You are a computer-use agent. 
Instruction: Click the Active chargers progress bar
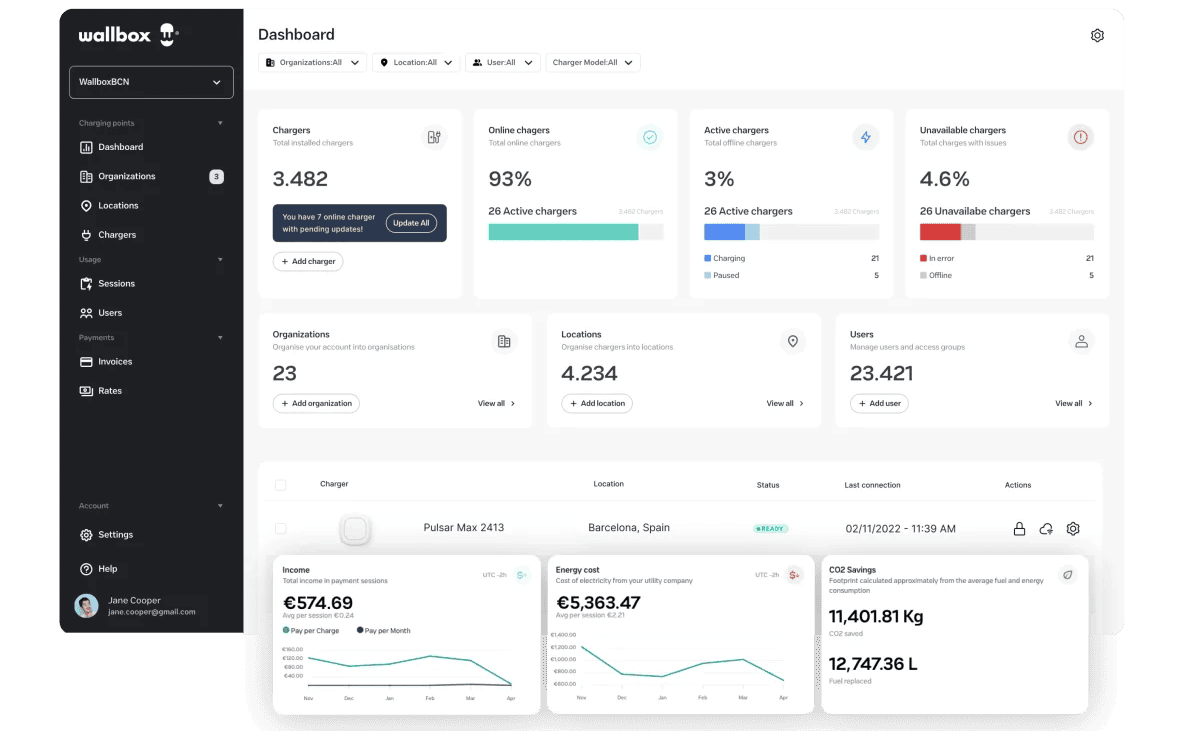tap(791, 231)
